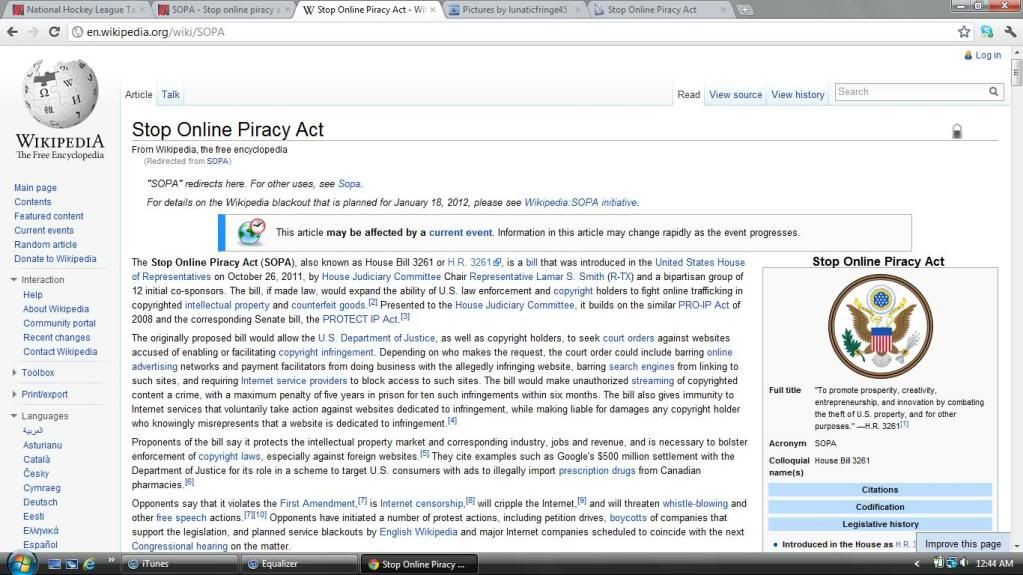
Task: Click the Wikipedia globe logo
Action: [59, 93]
